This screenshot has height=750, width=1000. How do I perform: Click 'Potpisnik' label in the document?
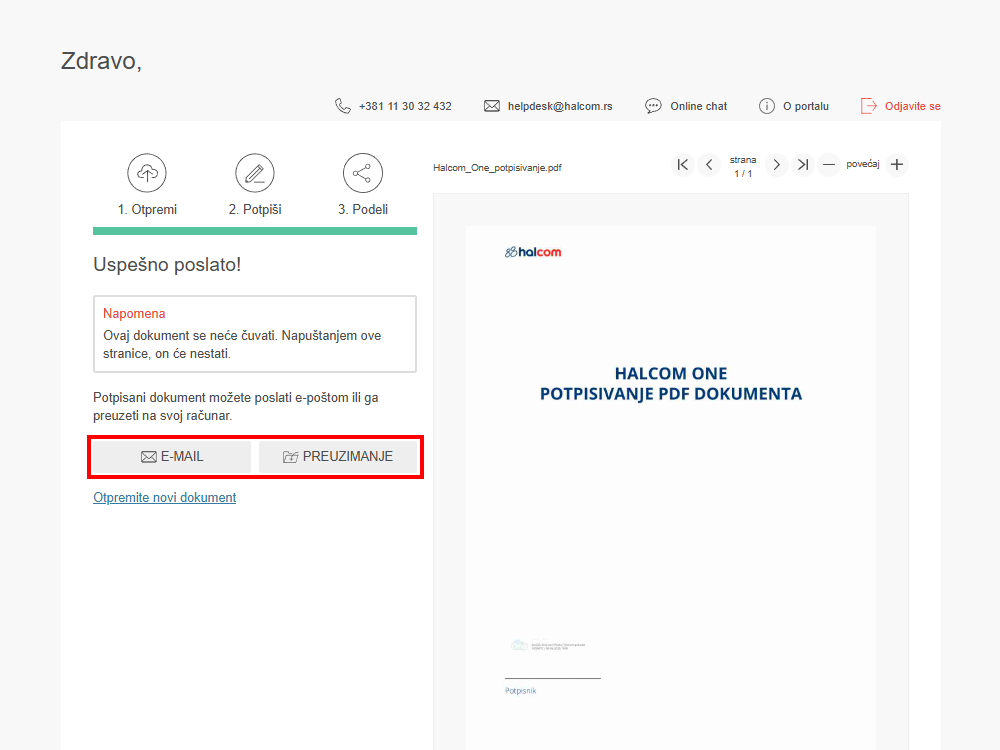click(x=520, y=691)
